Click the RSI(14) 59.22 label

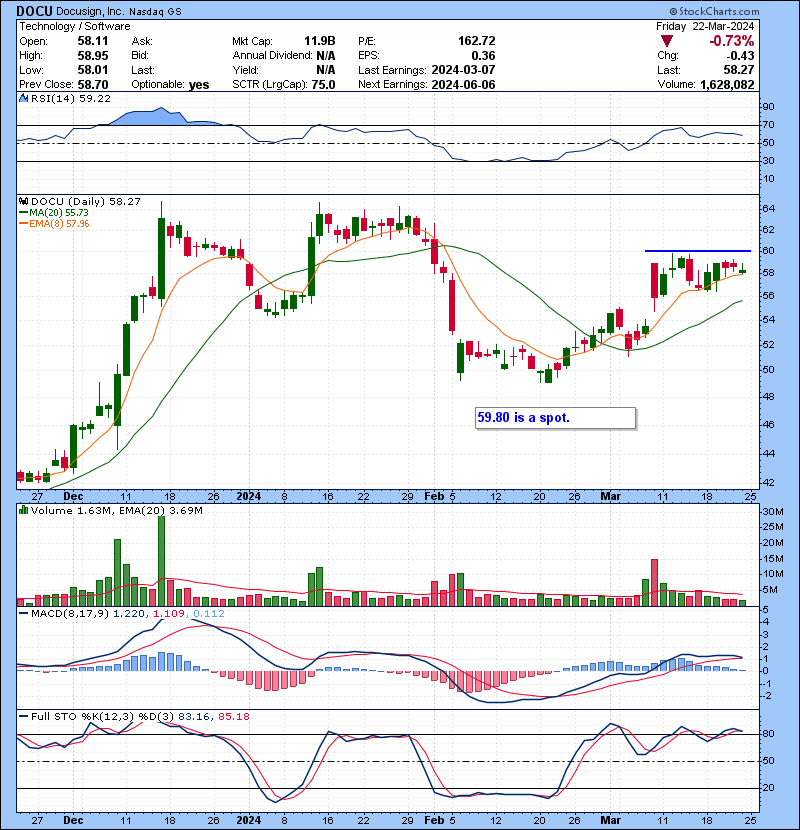coord(71,98)
